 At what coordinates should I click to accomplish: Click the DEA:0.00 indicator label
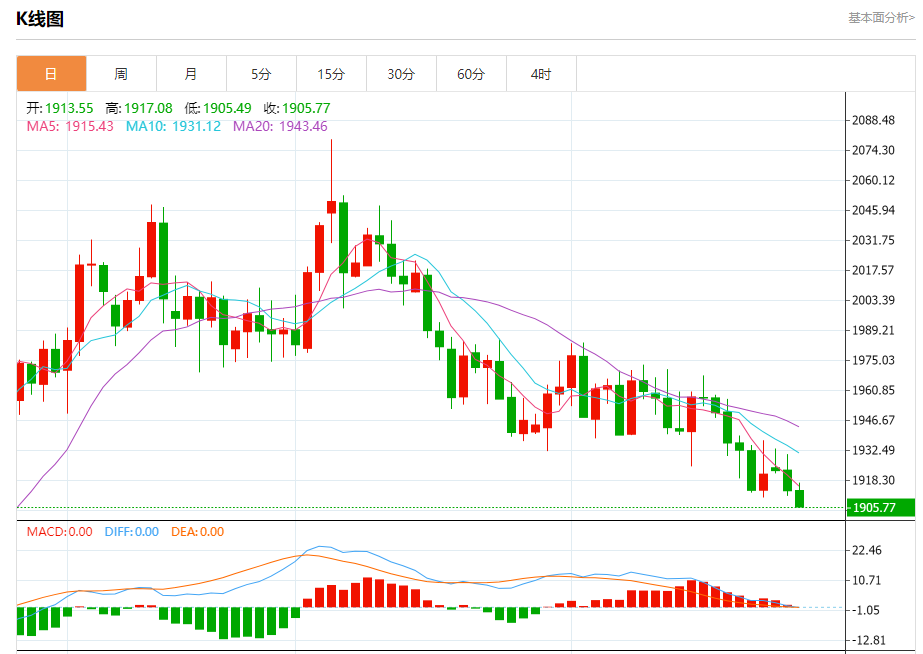[198, 532]
